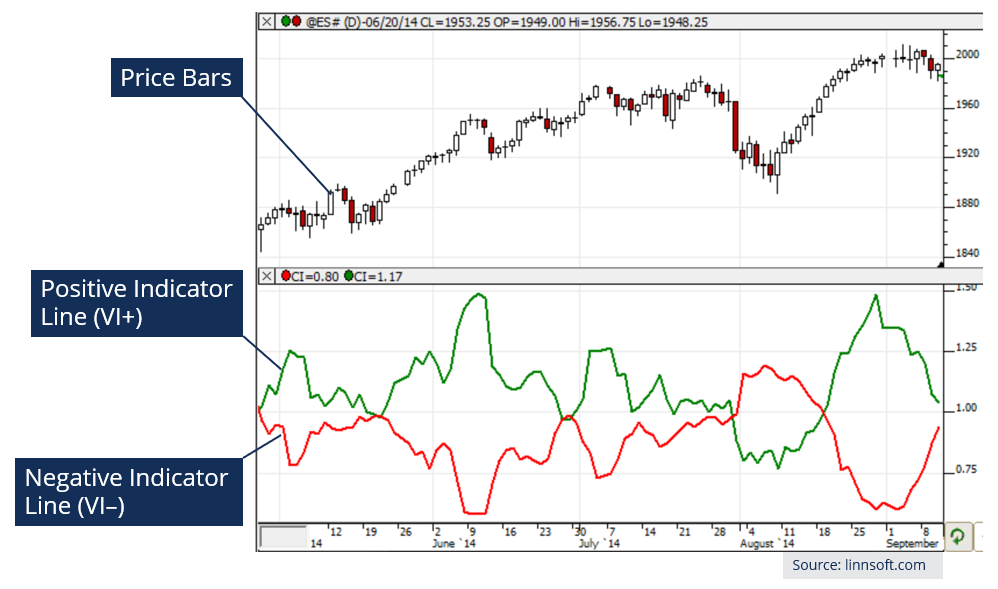This screenshot has height=589, width=998.
Task: Click the green status dot in the price pane header
Action: pyautogui.click(x=287, y=20)
